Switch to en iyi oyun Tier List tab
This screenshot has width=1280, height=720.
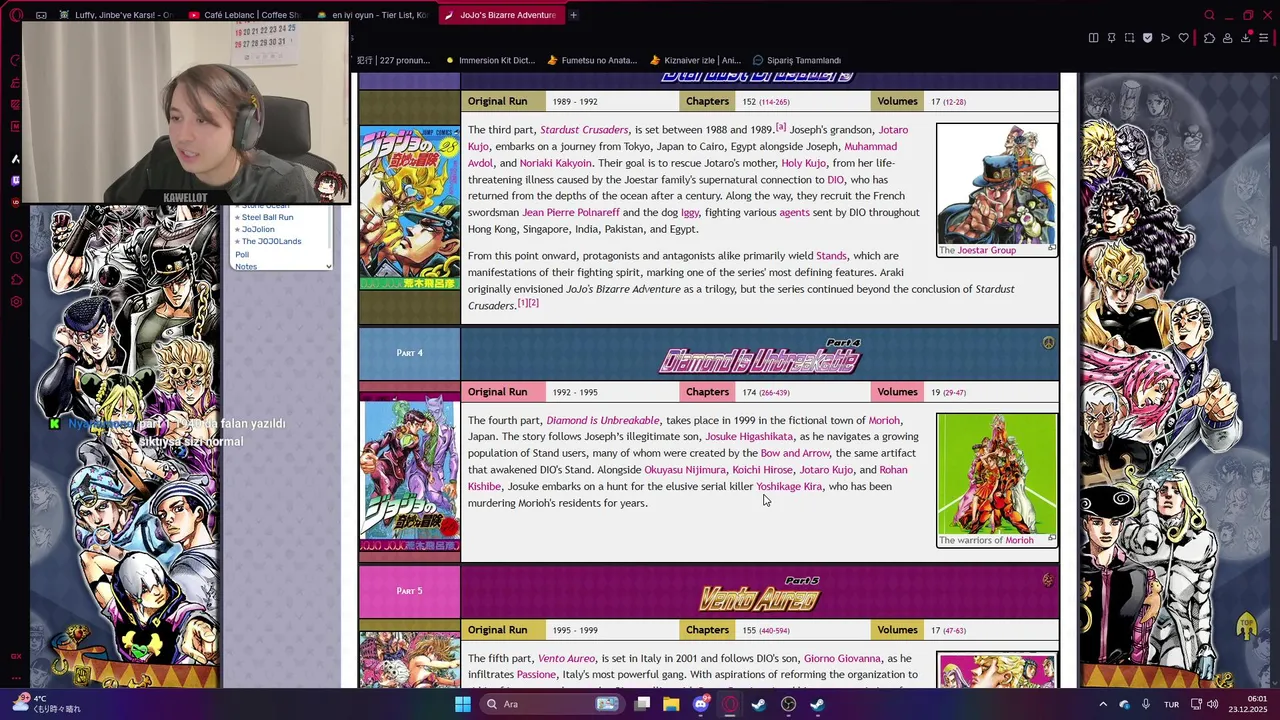coord(373,15)
